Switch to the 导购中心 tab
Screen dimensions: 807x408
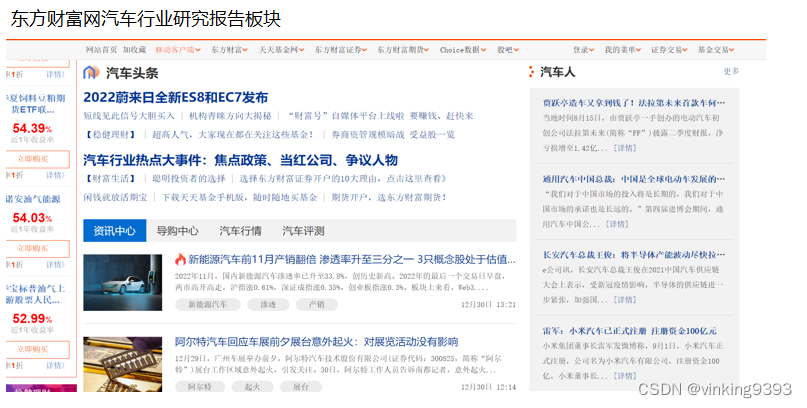pos(178,230)
